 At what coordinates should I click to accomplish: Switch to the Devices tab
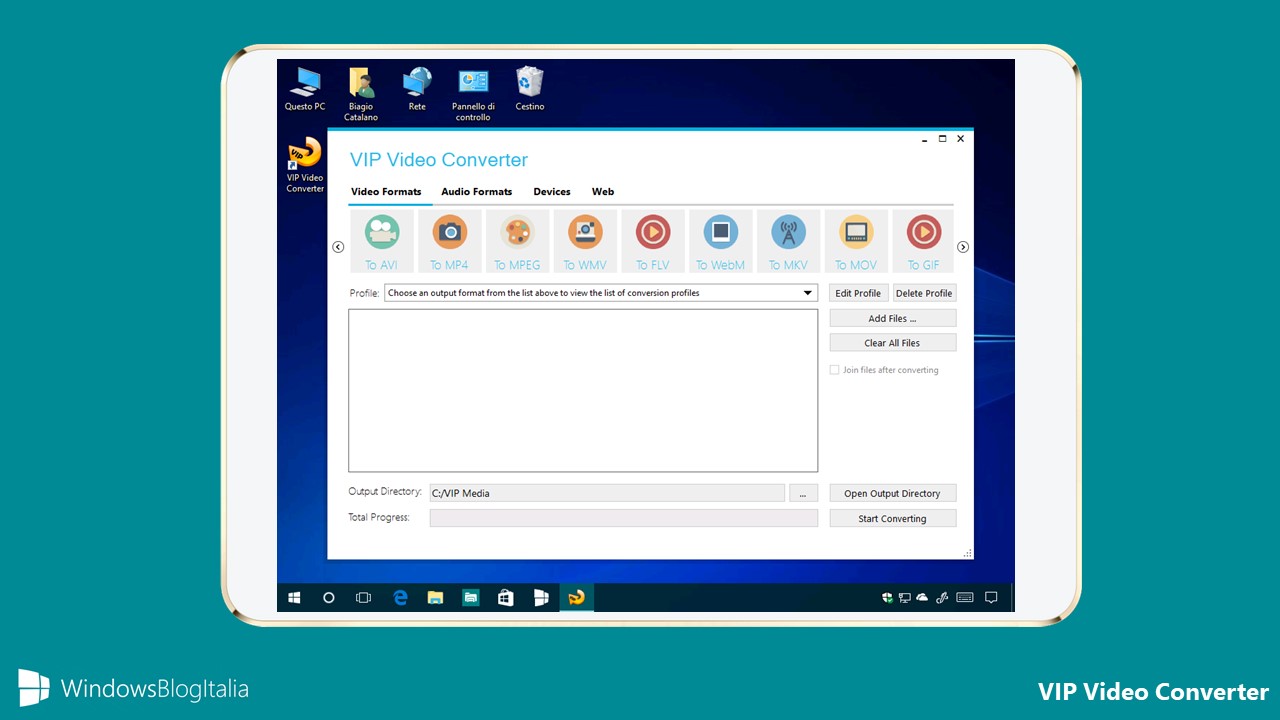pos(552,192)
